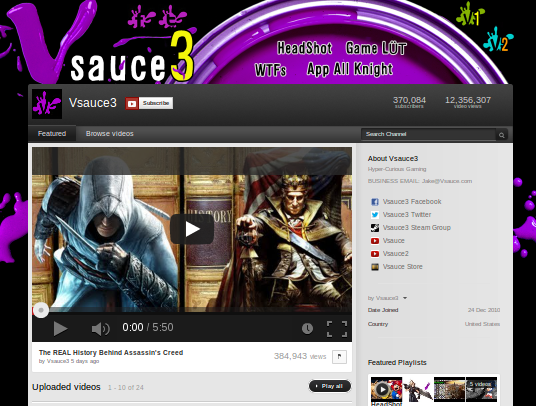536x406 pixels.
Task: Click the play button in player controls
Action: point(61,328)
